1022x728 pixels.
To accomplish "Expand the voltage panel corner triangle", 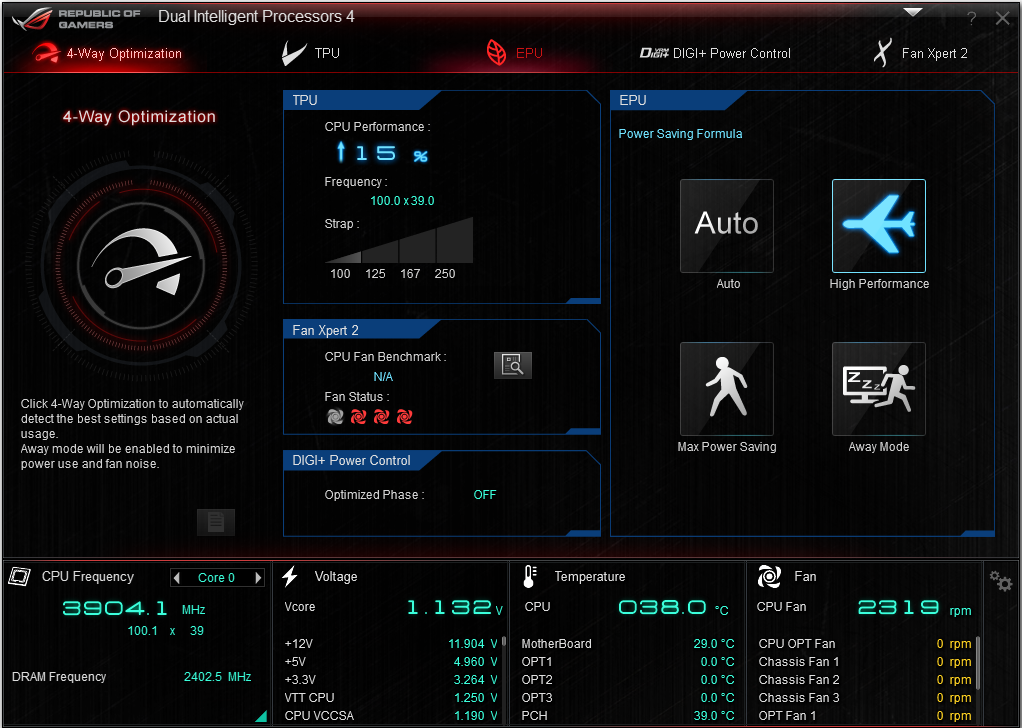I will pos(261,716).
